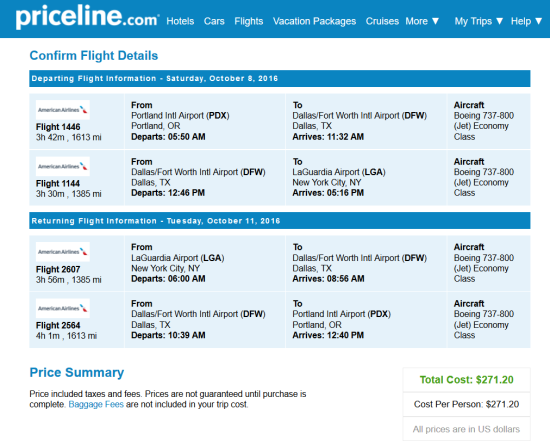Click the Departing Flight Information header bar
Image resolution: width=550 pixels, height=447 pixels.
click(x=280, y=79)
